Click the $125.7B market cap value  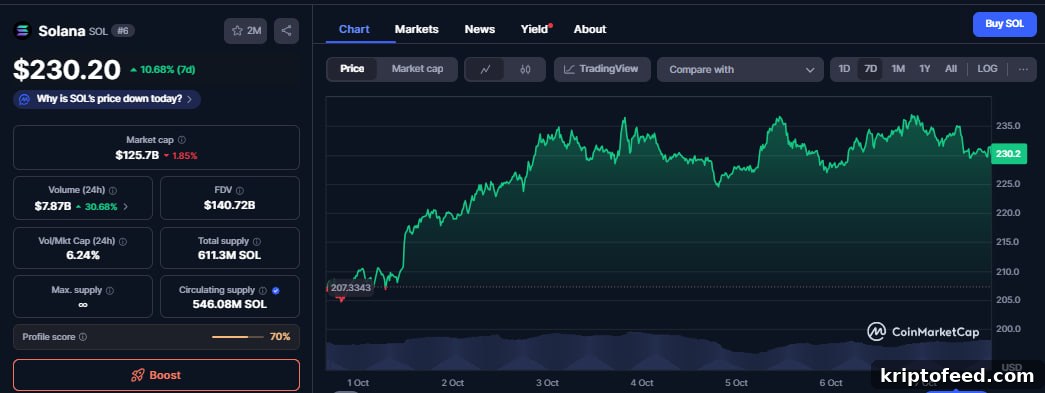point(137,156)
